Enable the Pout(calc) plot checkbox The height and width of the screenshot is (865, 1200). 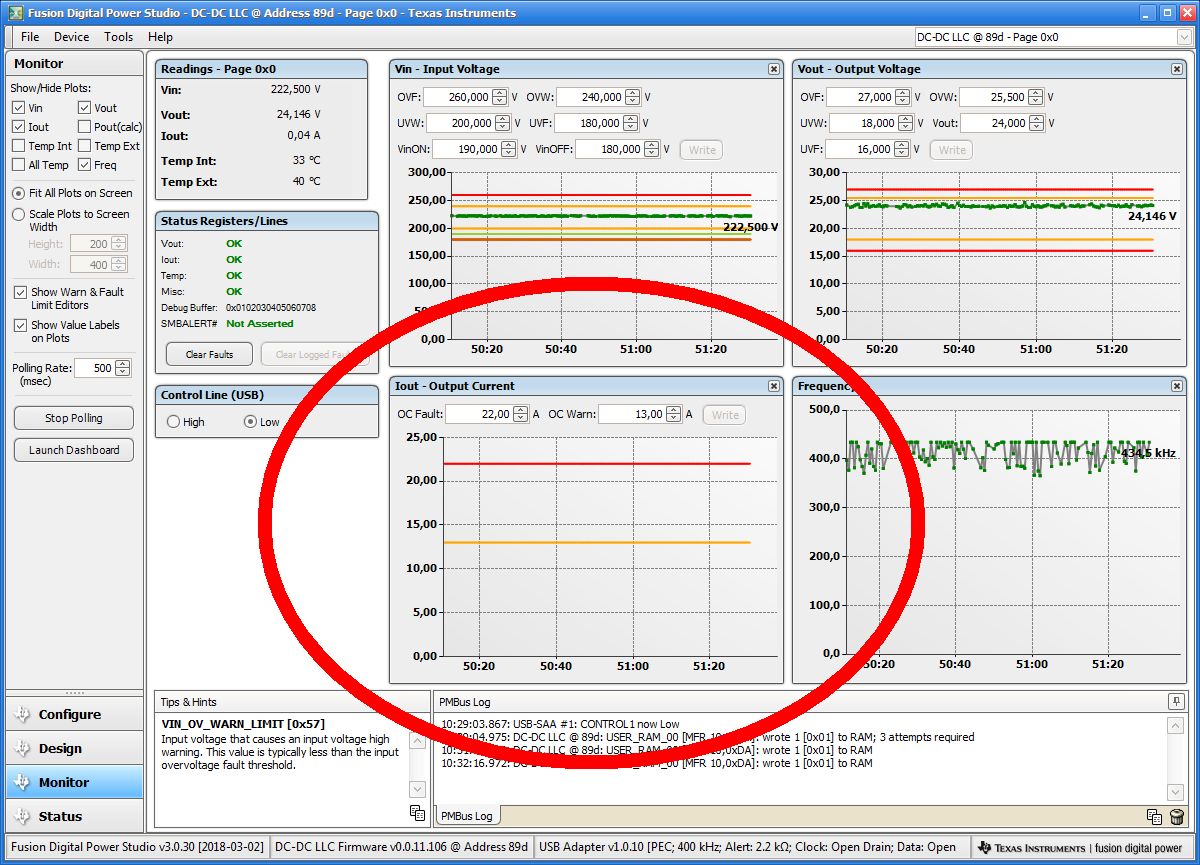tap(84, 127)
